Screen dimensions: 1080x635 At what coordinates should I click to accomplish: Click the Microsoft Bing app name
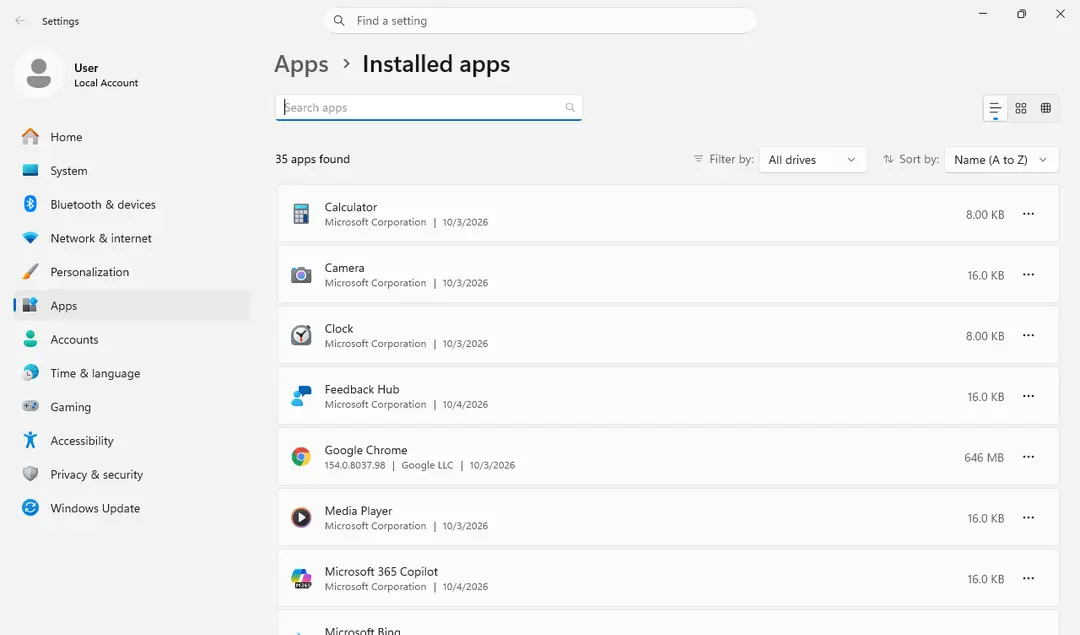[x=362, y=630]
